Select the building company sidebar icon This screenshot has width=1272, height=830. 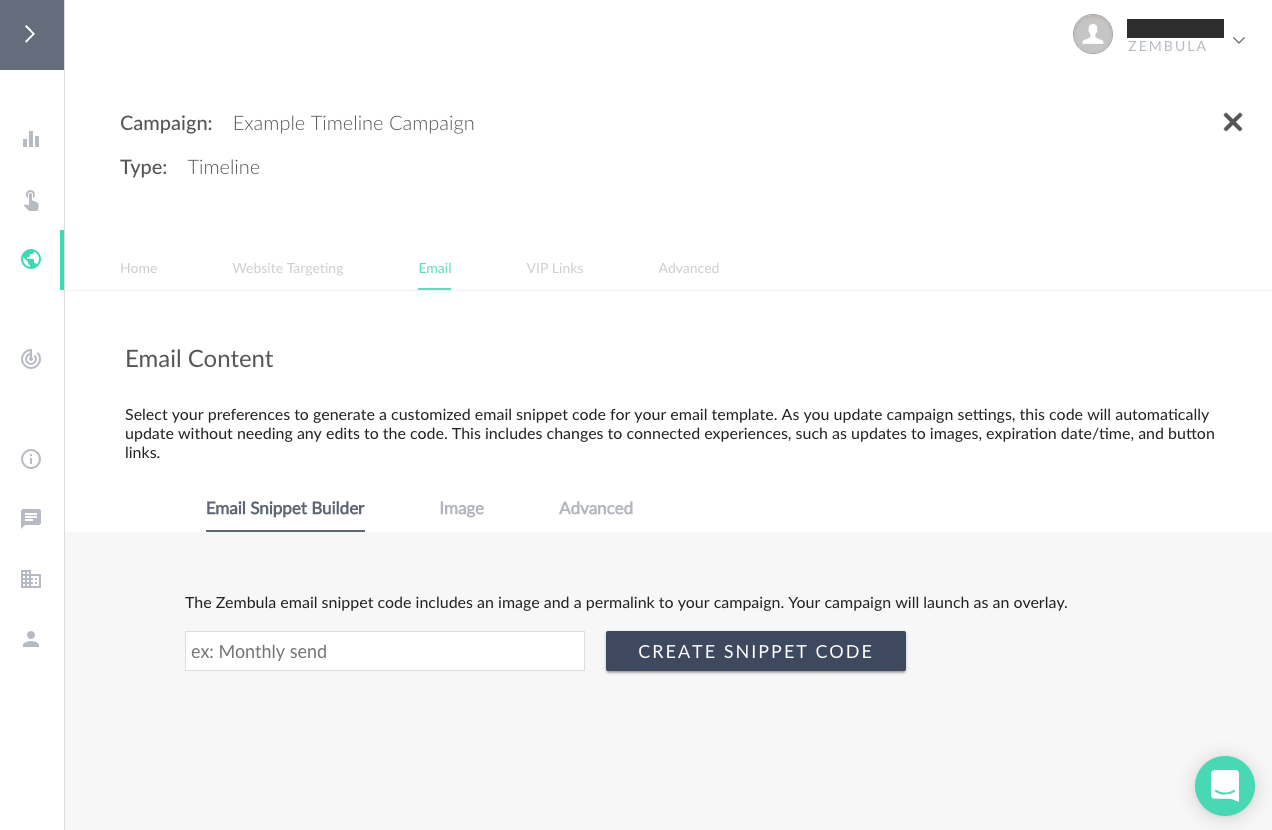click(x=31, y=579)
